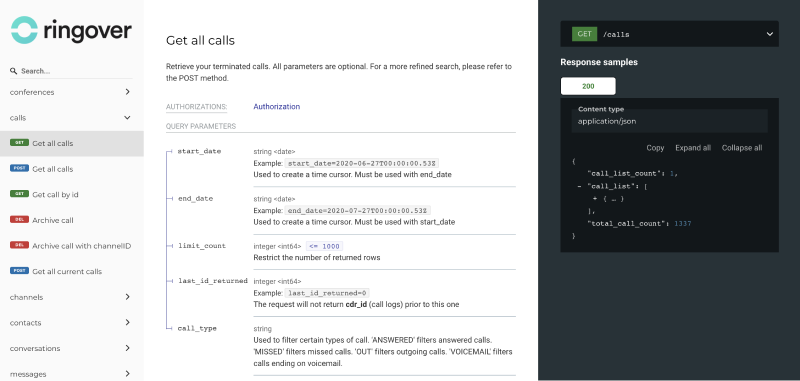Click the search magnifier icon
Image resolution: width=800 pixels, height=381 pixels.
(x=14, y=71)
